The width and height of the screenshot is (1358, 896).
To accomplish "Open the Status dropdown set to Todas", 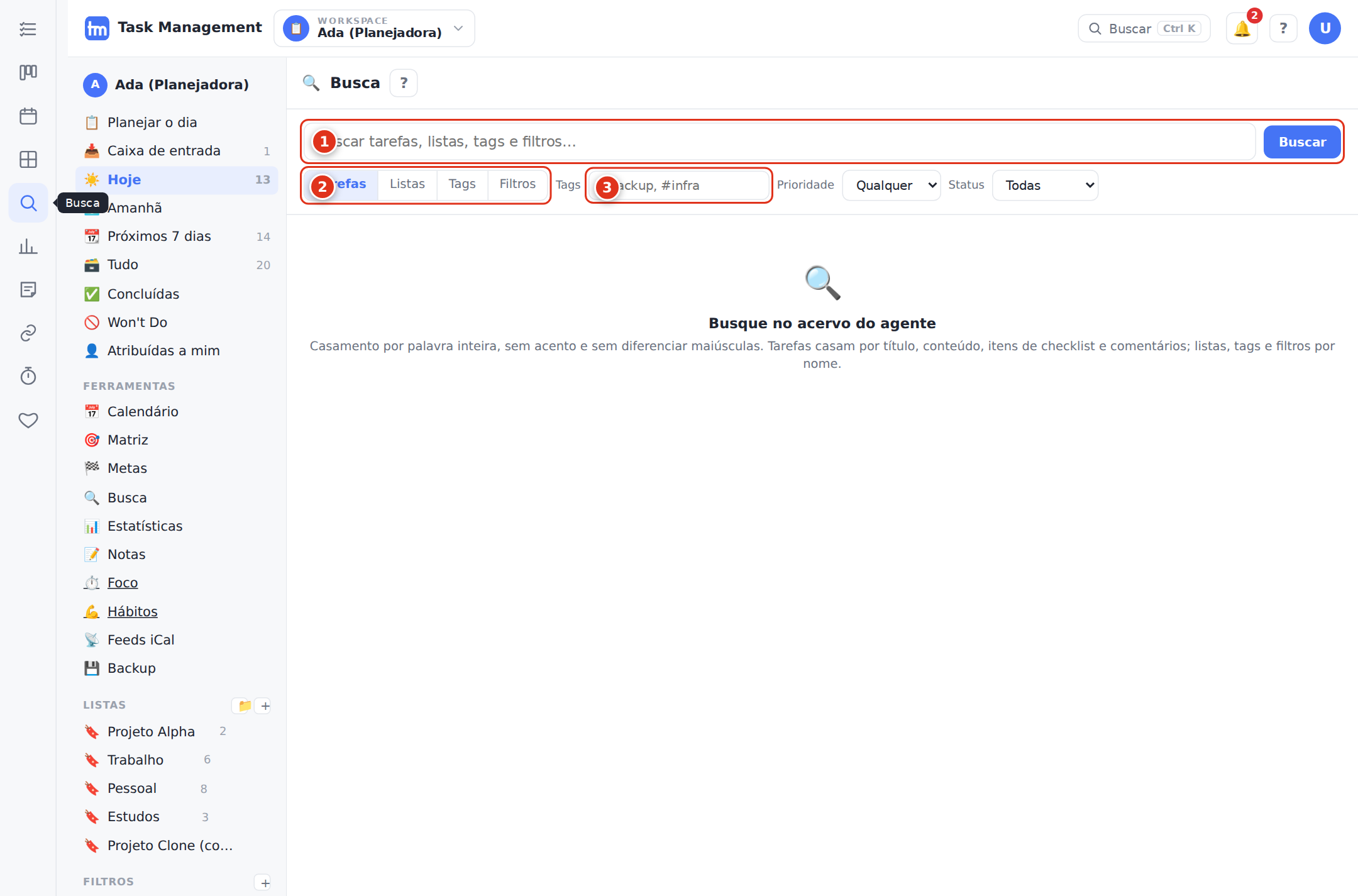I will click(1045, 185).
